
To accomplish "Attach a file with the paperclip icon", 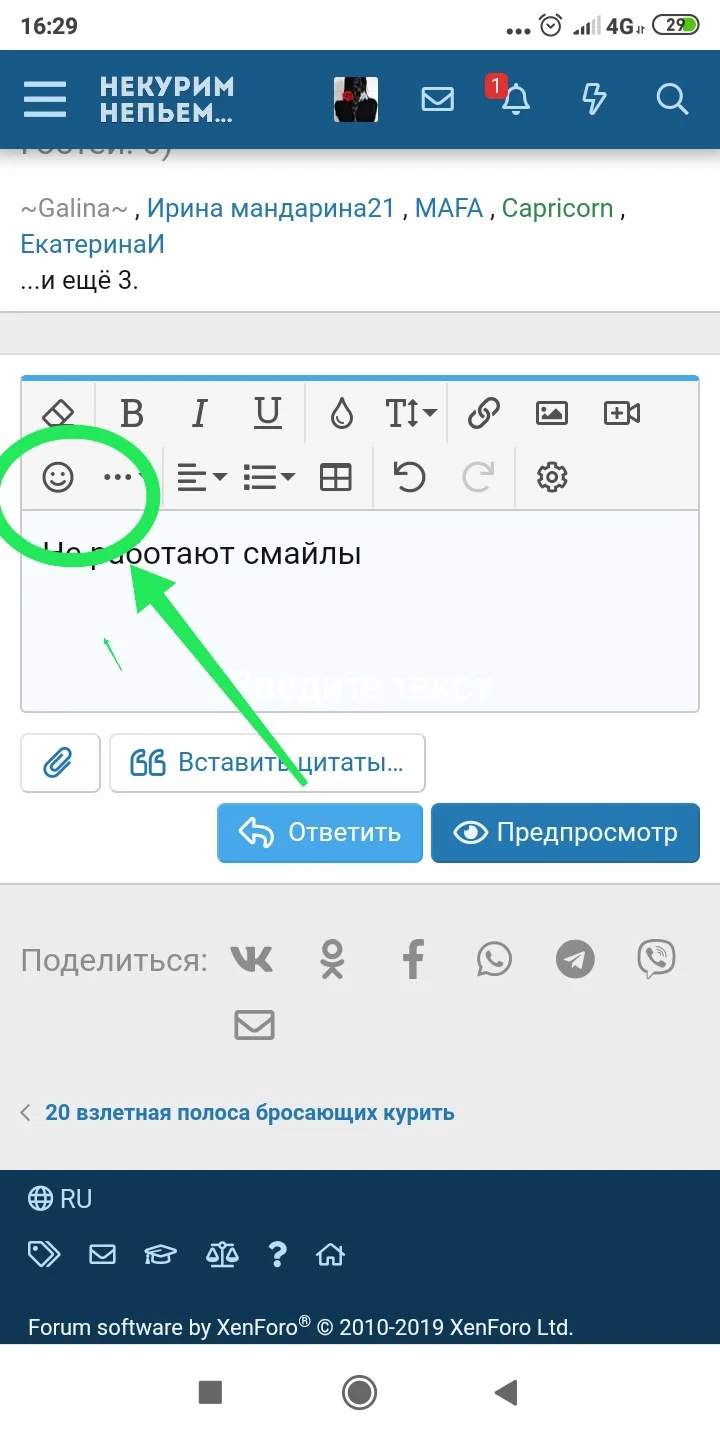I will point(59,763).
